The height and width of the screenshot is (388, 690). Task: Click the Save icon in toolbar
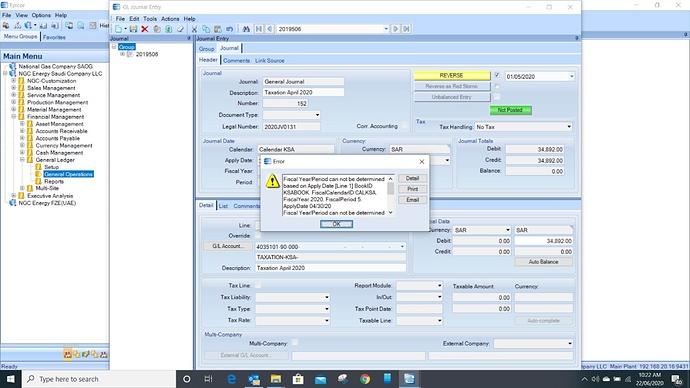point(133,29)
